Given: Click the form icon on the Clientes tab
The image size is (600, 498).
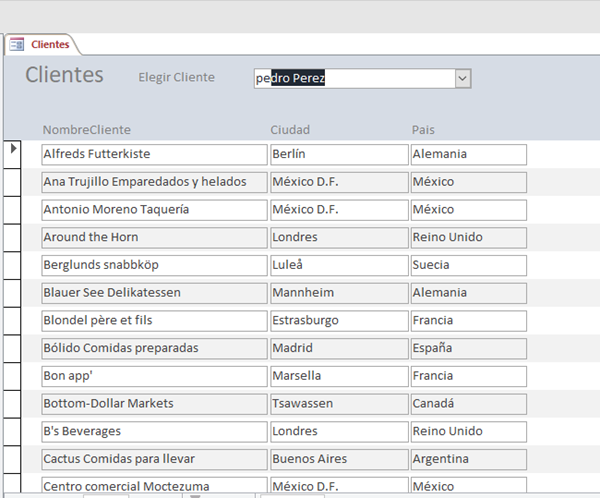Looking at the screenshot, I should click(16, 44).
